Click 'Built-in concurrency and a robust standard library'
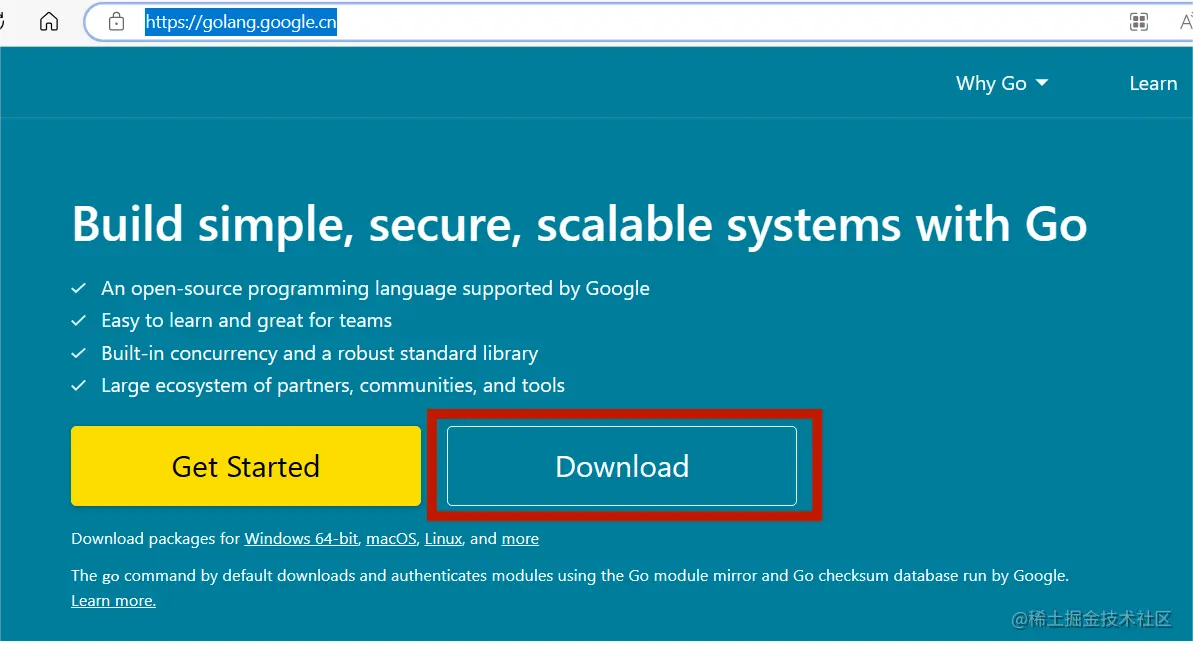Screen dimensions: 1193x650 click(320, 353)
